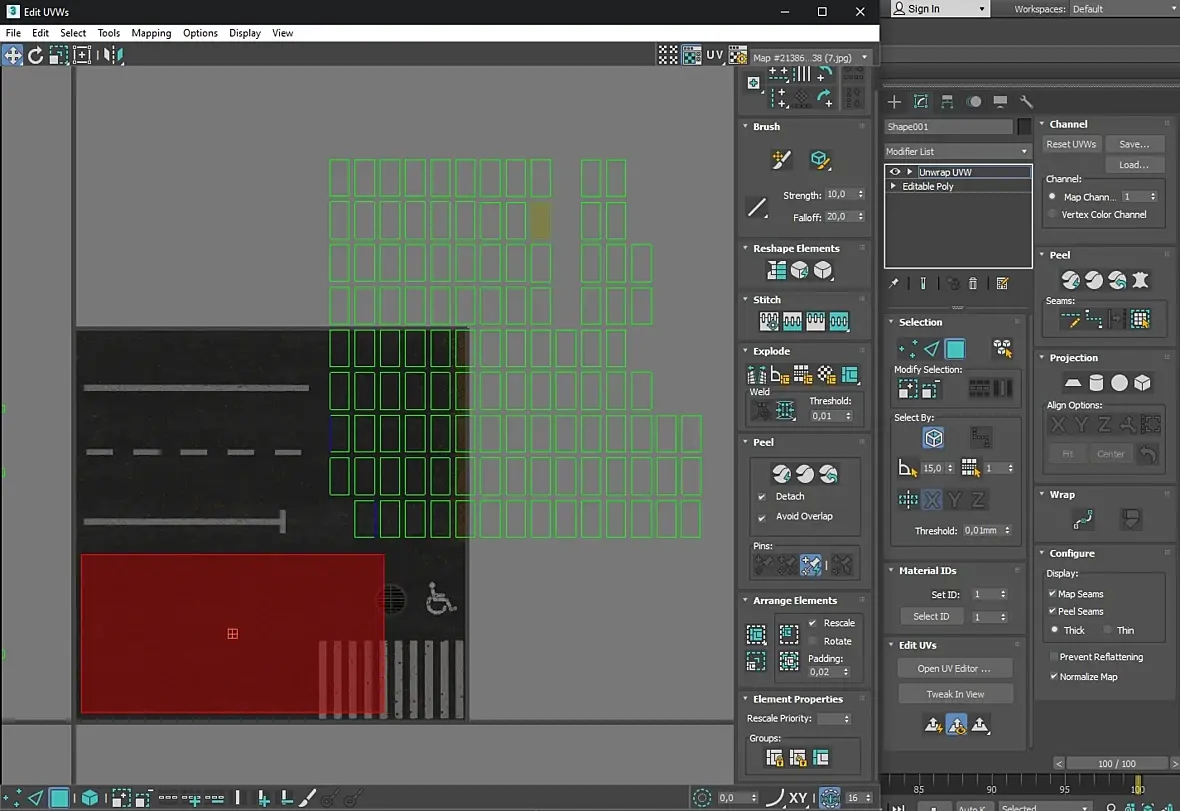The height and width of the screenshot is (811, 1180).
Task: Disable the Avoid Overlap checkbox
Action: 762,517
